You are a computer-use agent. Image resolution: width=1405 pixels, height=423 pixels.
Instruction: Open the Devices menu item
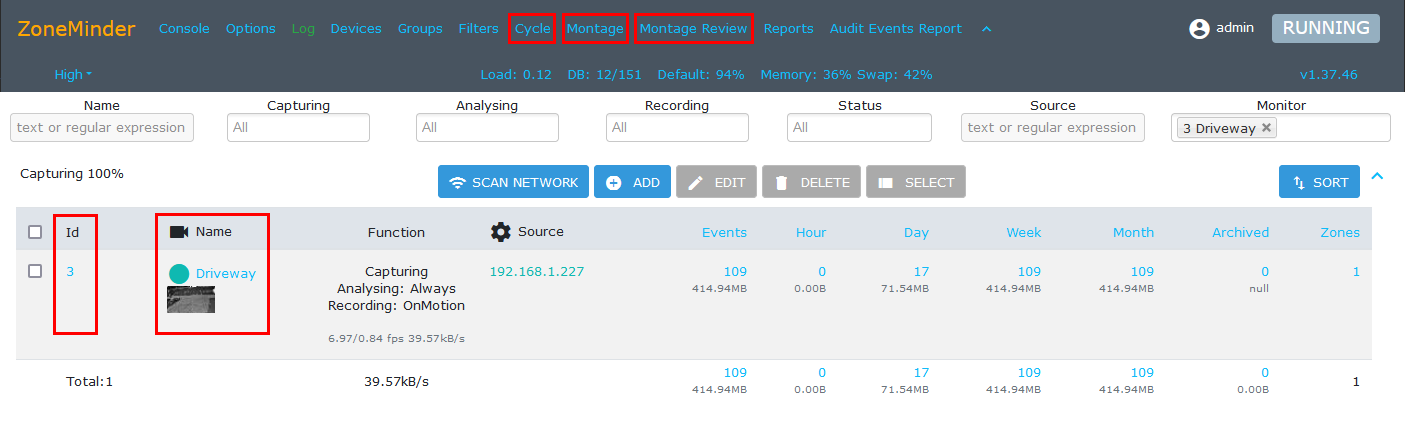pos(356,29)
